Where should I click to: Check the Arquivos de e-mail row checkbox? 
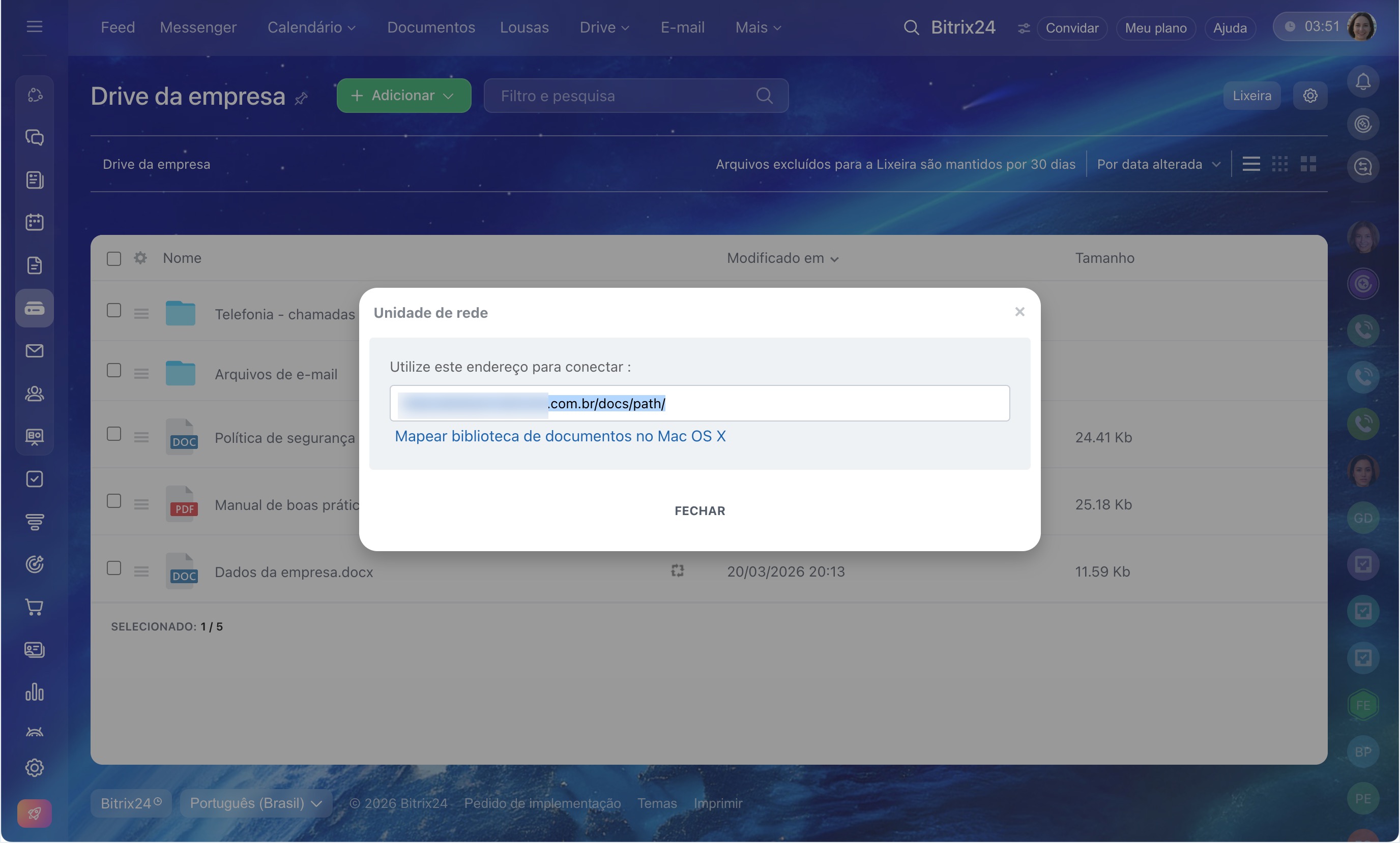point(113,370)
